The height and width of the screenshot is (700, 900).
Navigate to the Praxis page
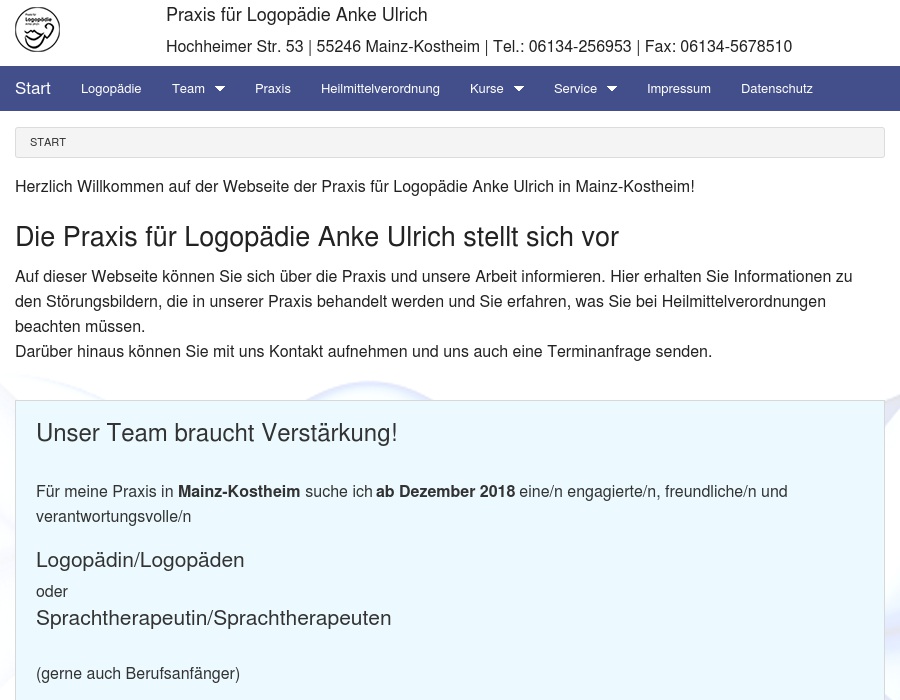point(273,88)
